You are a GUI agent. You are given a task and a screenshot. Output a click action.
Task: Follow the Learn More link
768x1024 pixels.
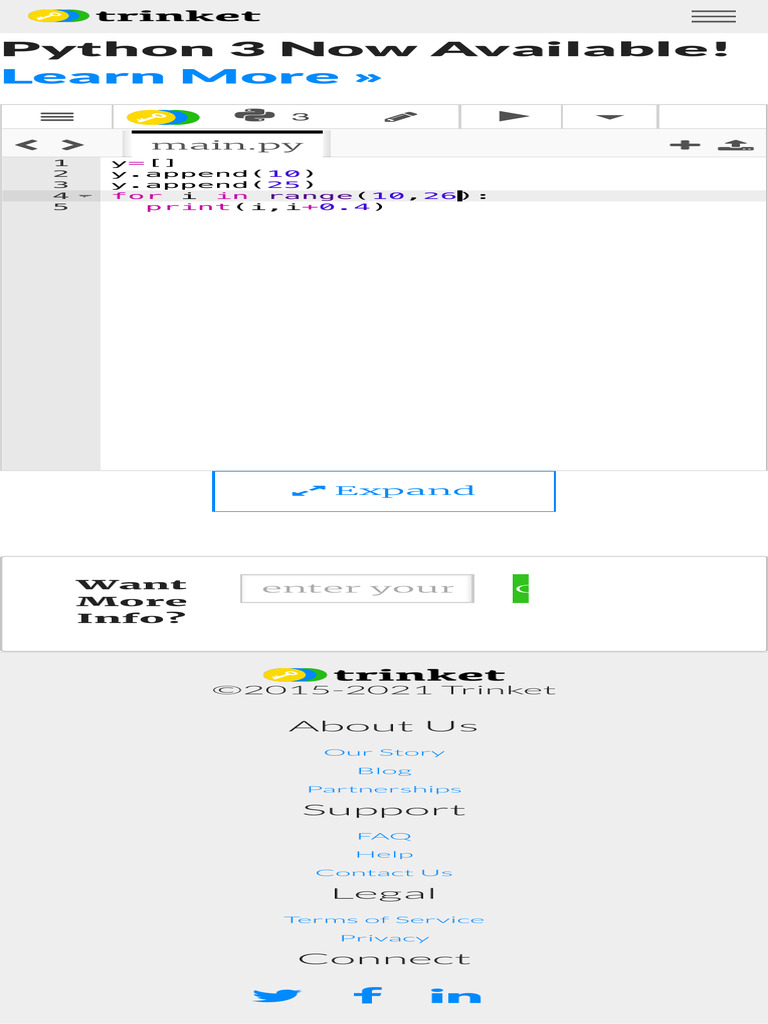click(x=191, y=77)
